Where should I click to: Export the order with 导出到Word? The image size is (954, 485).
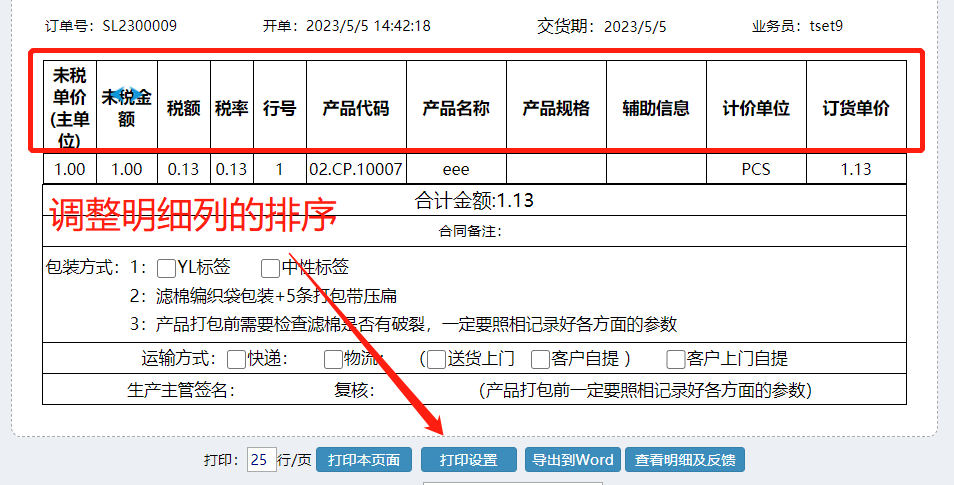pos(572,460)
